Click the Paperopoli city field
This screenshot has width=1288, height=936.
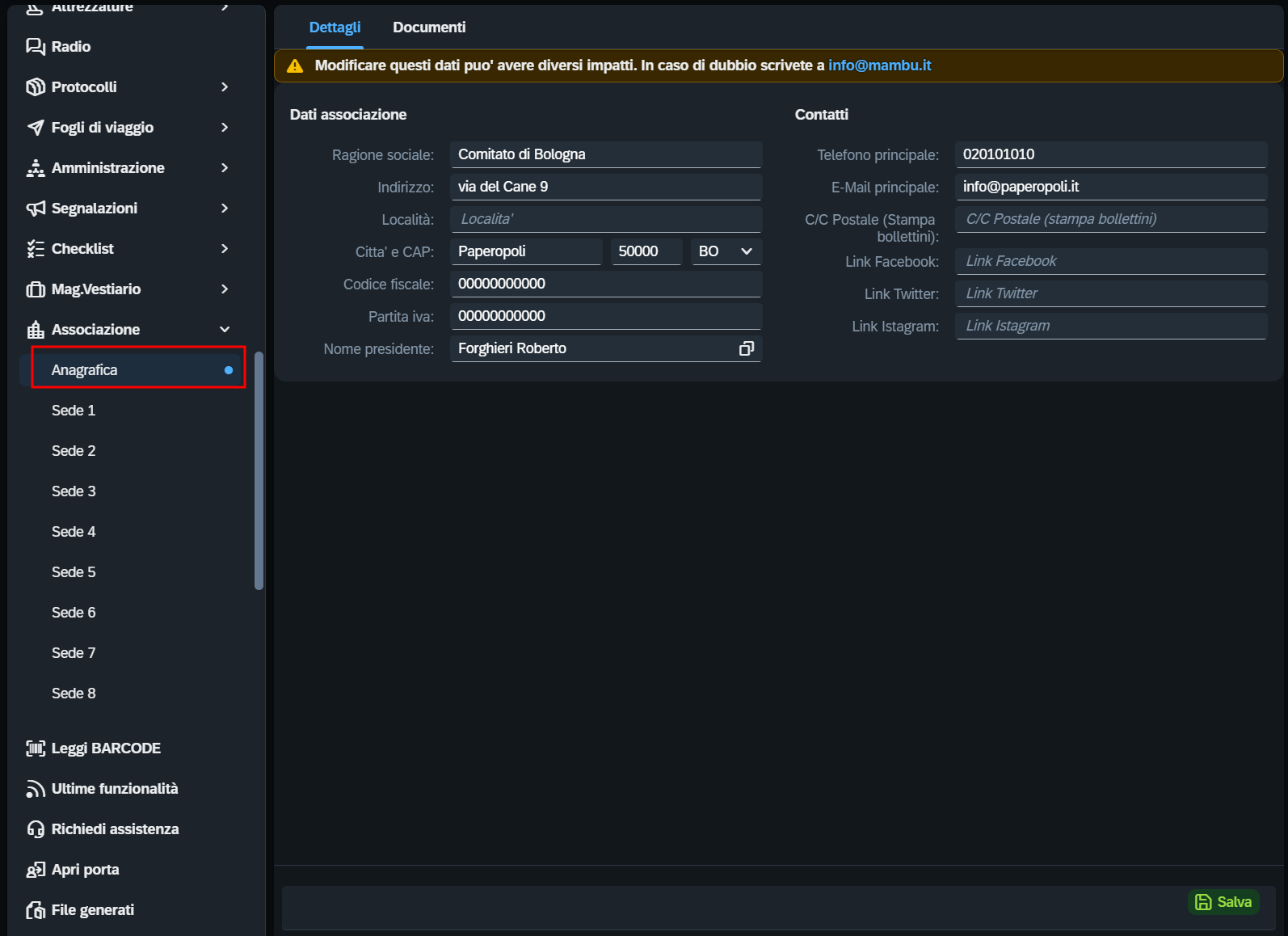(x=526, y=251)
